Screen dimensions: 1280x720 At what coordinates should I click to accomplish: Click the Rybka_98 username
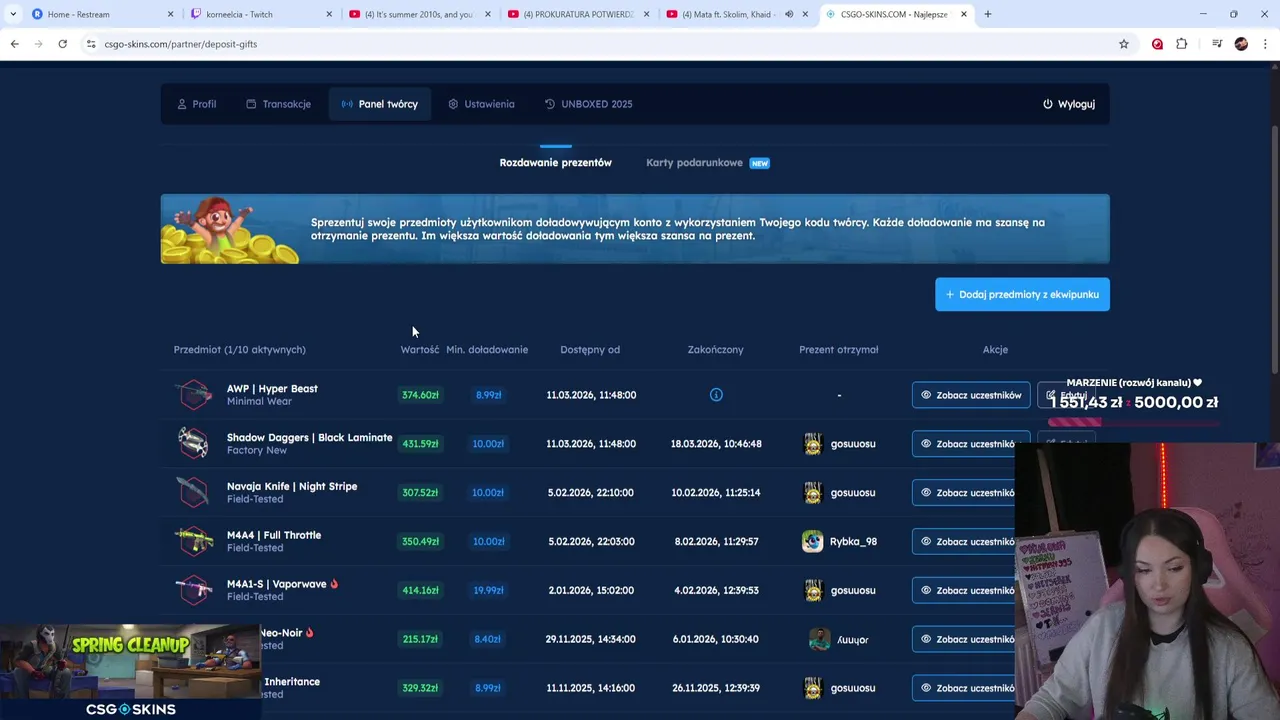click(853, 542)
